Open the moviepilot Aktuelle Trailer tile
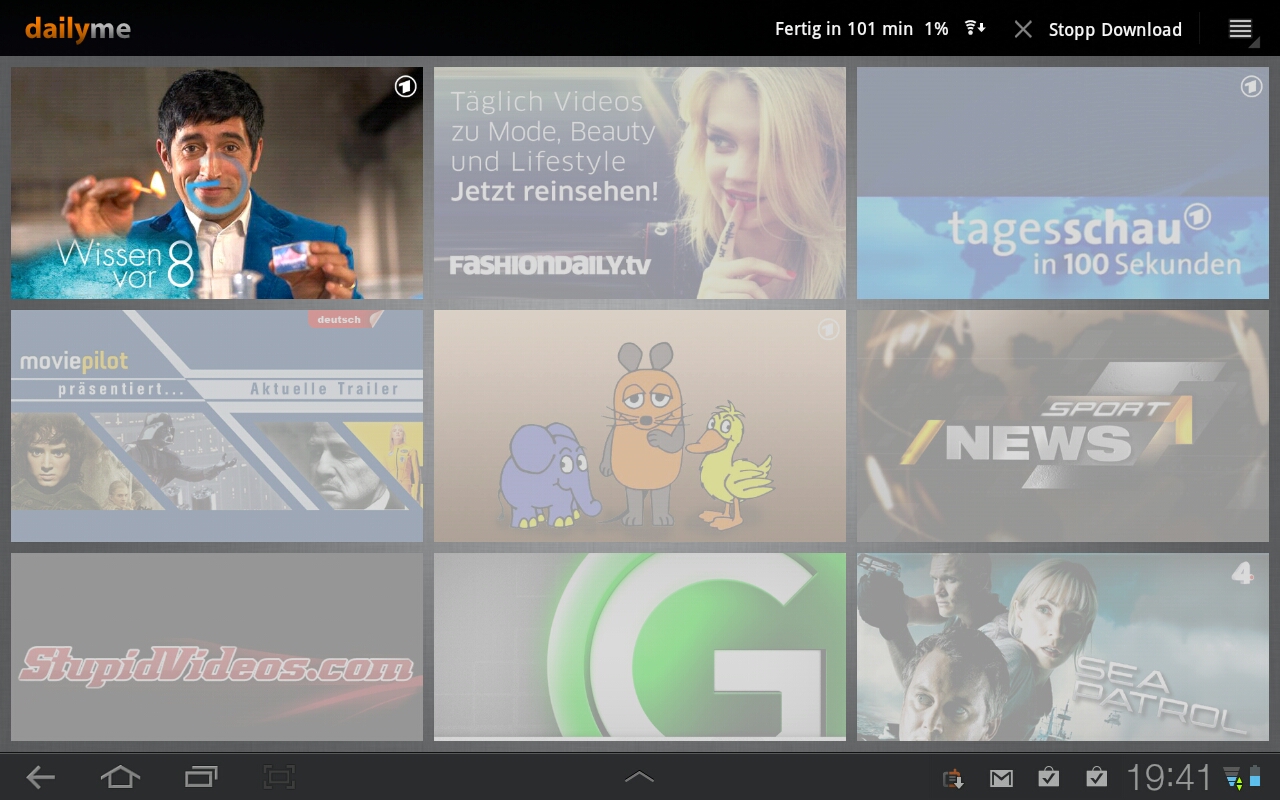Image resolution: width=1280 pixels, height=800 pixels. click(x=217, y=426)
